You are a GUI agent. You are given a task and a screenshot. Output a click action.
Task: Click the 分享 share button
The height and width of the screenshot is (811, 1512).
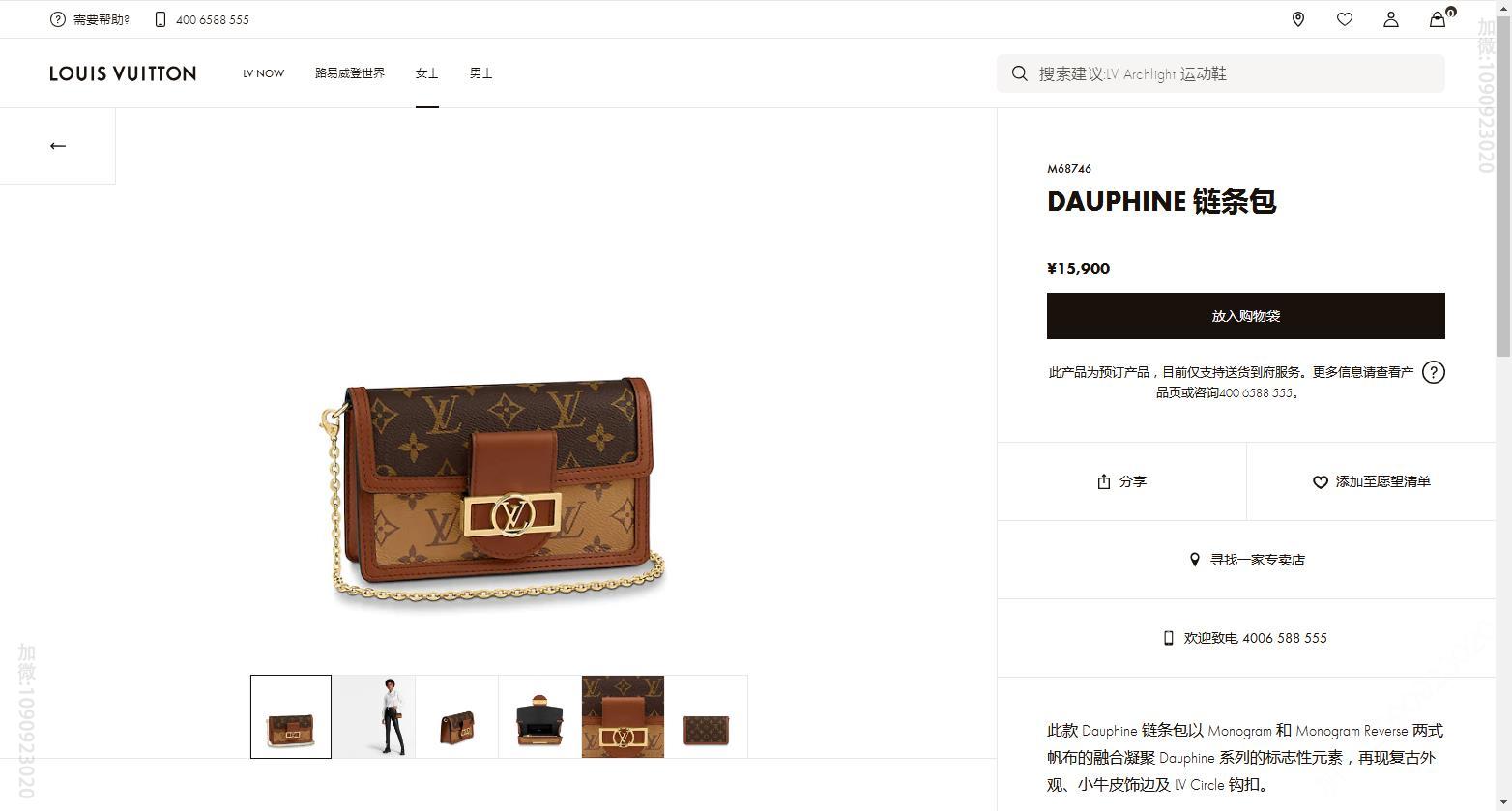tap(1121, 481)
